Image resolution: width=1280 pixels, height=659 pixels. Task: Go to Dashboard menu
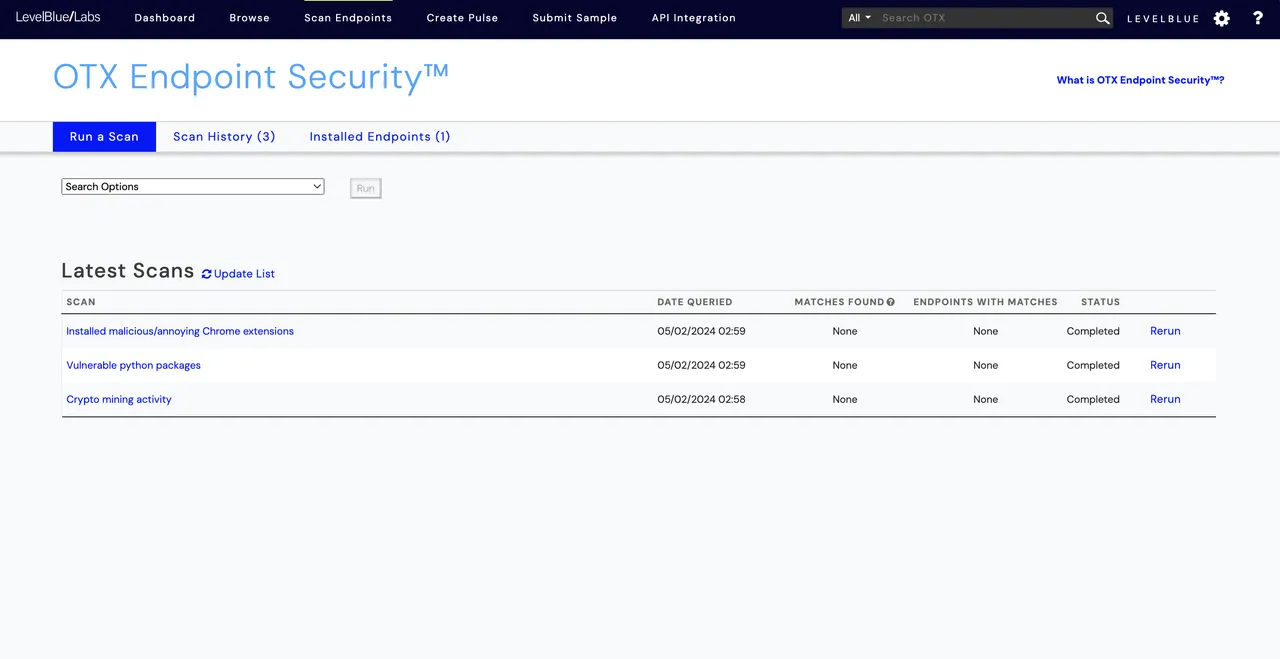pyautogui.click(x=165, y=18)
